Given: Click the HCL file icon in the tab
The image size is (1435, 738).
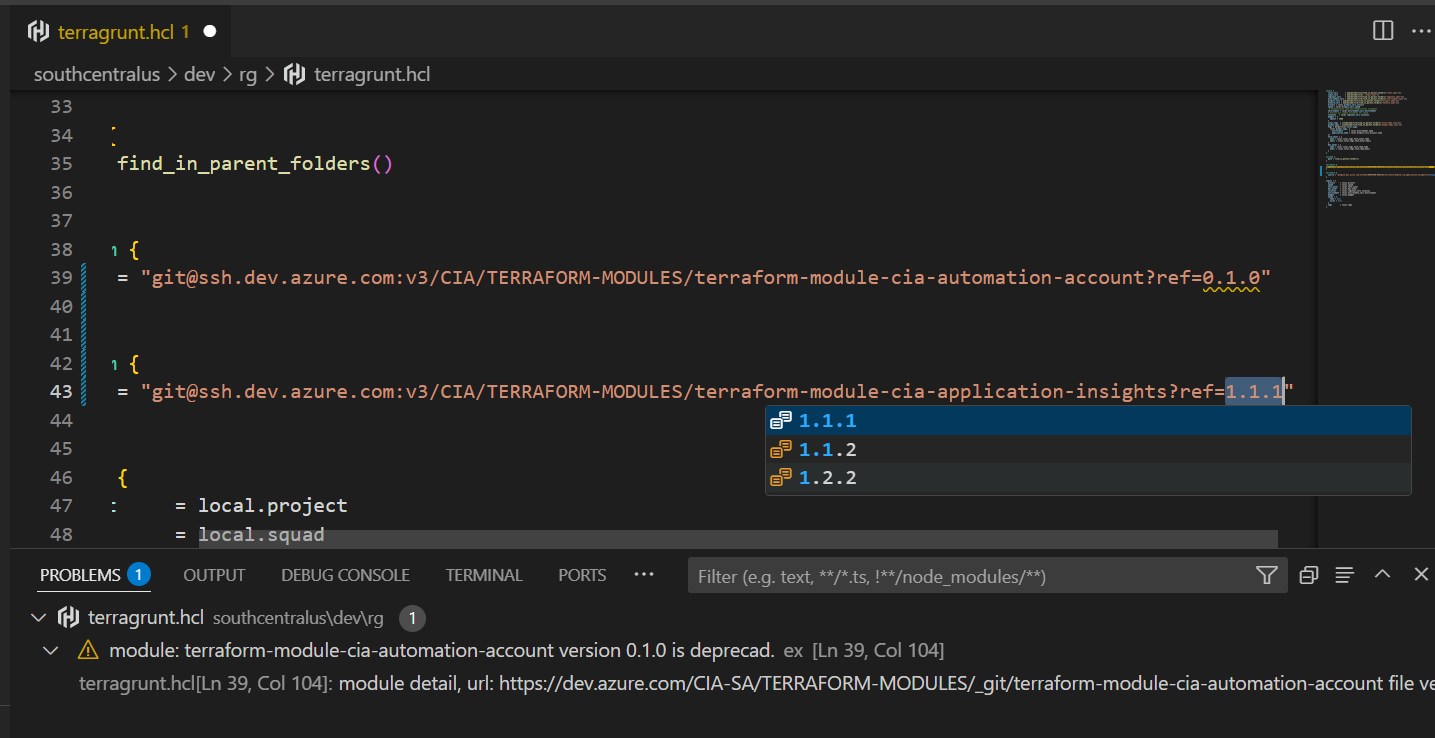Looking at the screenshot, I should 38,32.
